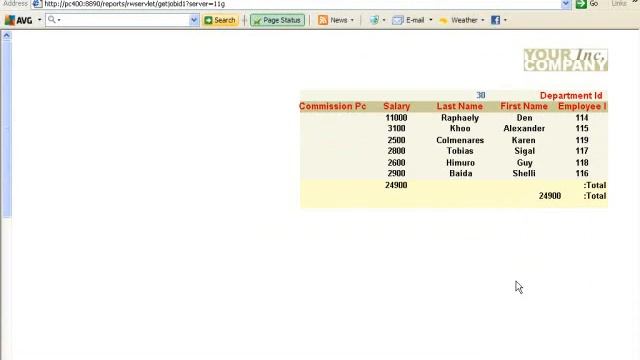Click employee id 119
640x360 pixels.
coord(582,140)
